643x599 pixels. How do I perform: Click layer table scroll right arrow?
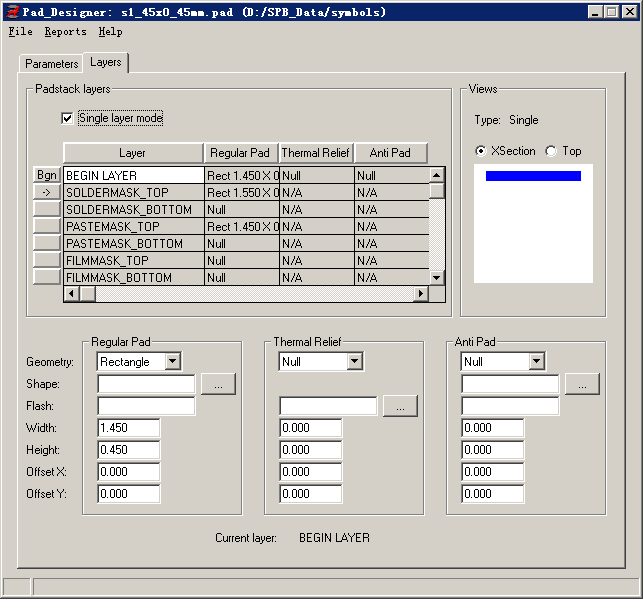[x=421, y=294]
